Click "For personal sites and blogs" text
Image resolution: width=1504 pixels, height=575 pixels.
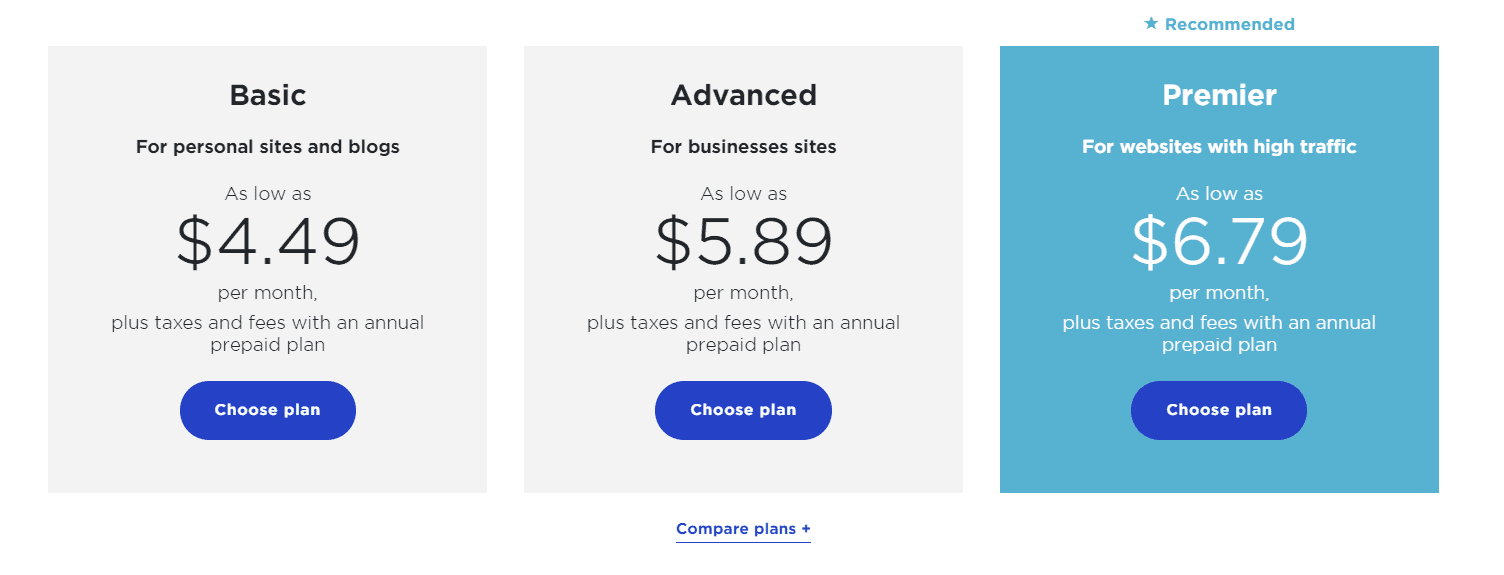[x=267, y=147]
